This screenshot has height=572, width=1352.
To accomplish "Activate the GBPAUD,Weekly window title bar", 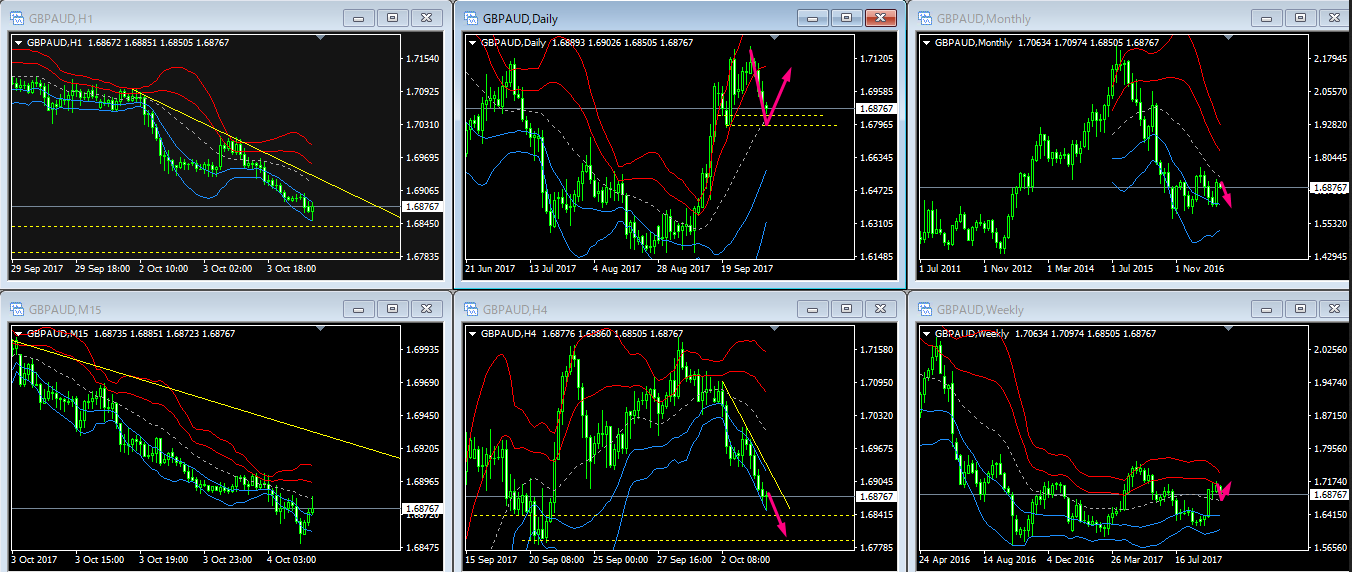I will coord(1100,309).
